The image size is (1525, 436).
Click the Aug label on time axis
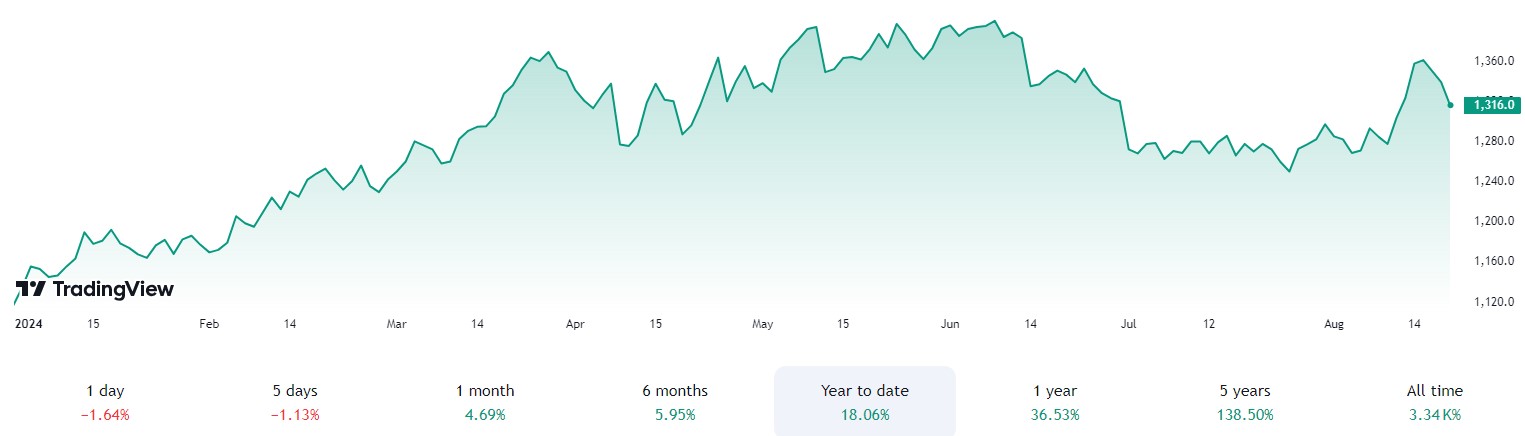(x=1333, y=323)
